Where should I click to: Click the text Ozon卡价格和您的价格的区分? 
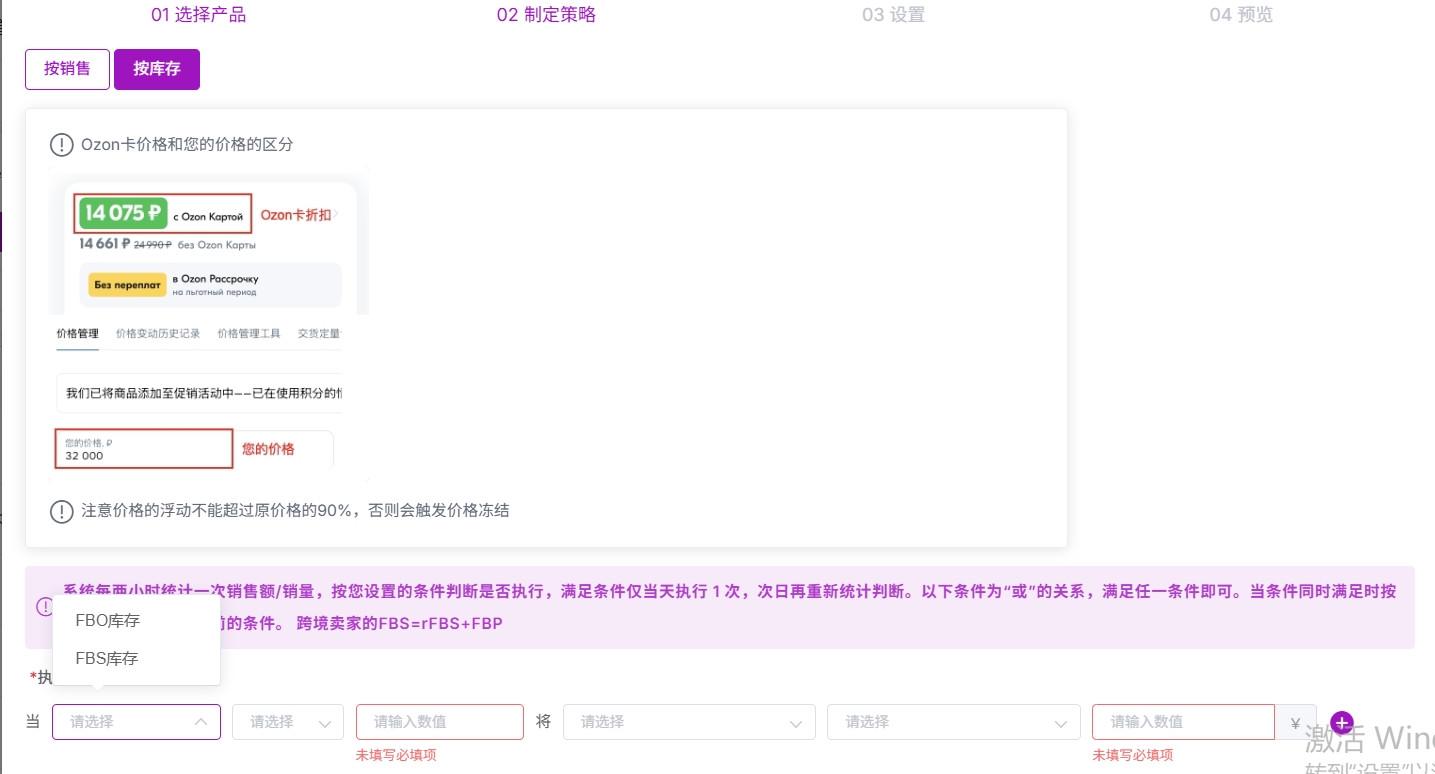[x=187, y=145]
